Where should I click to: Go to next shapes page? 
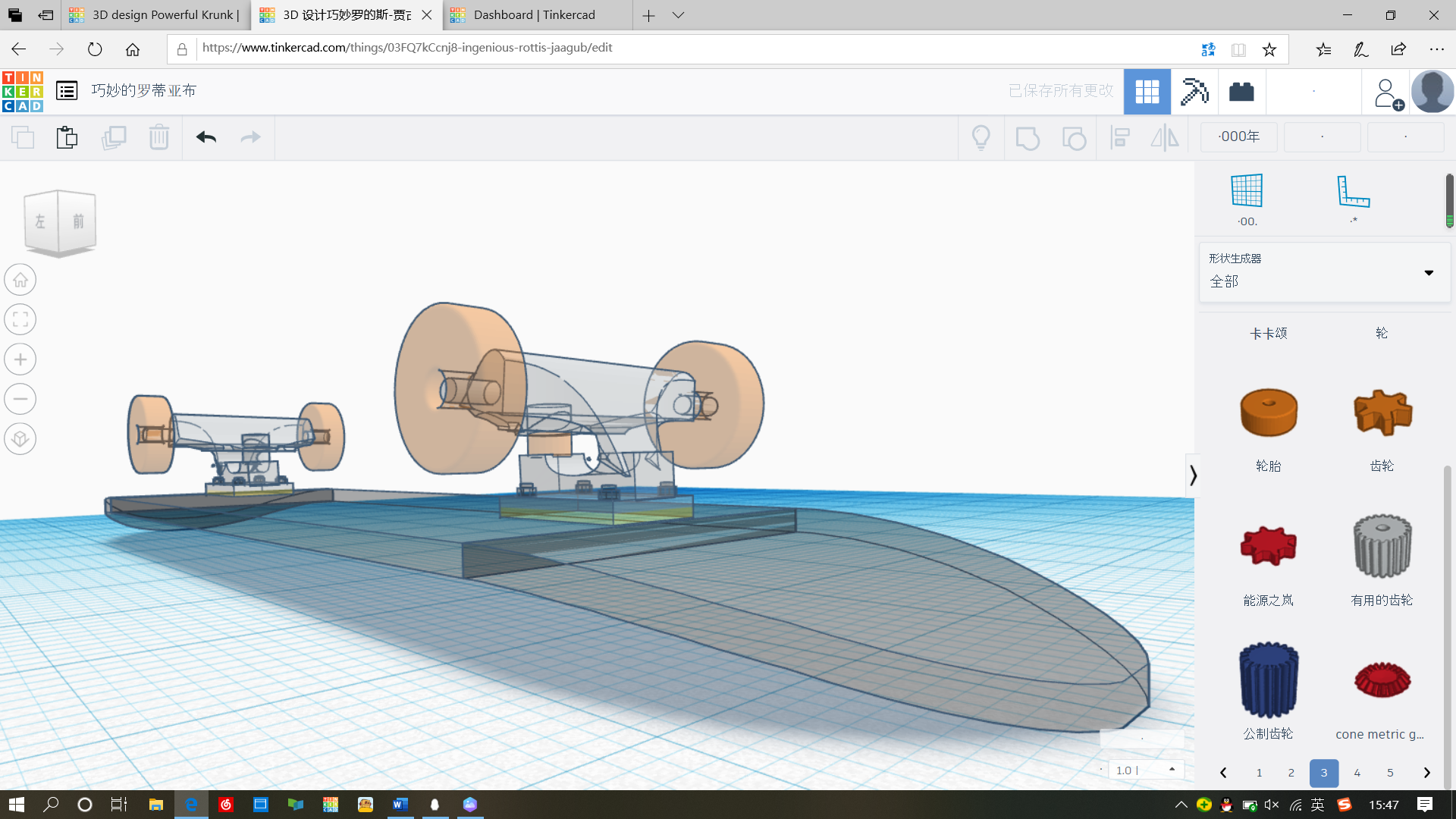click(1426, 773)
